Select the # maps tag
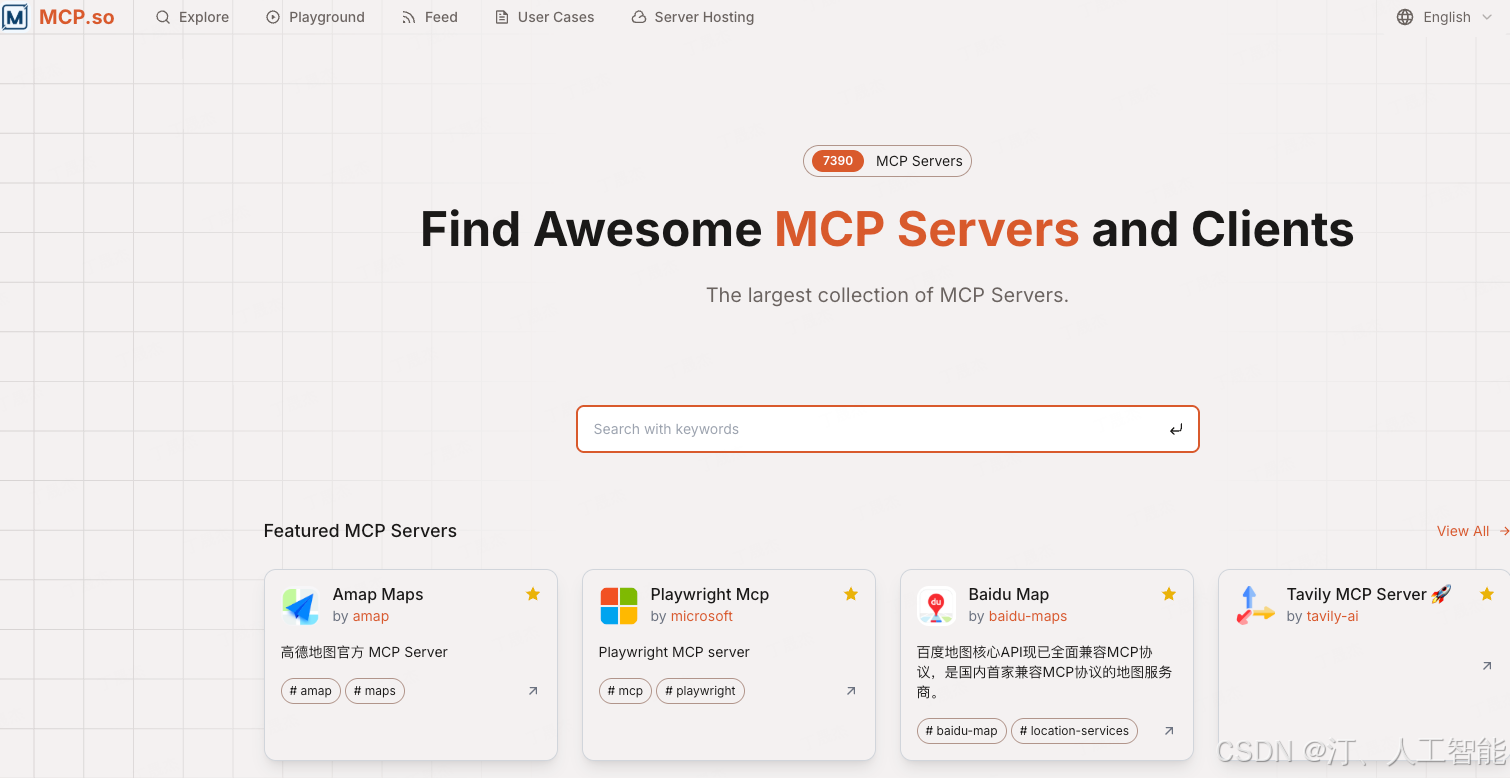This screenshot has height=778, width=1510. click(x=375, y=691)
